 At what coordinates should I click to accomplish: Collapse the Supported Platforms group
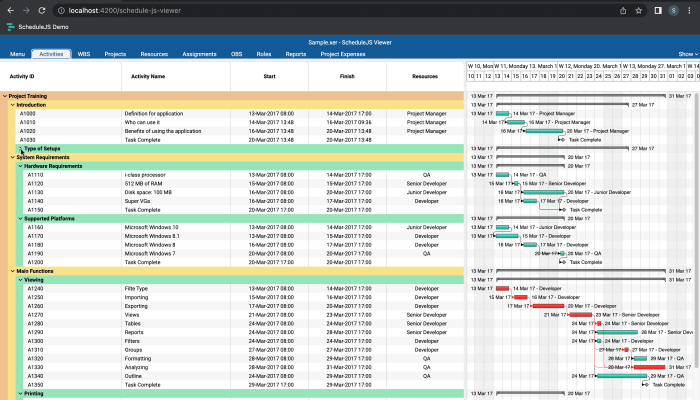tap(21, 219)
